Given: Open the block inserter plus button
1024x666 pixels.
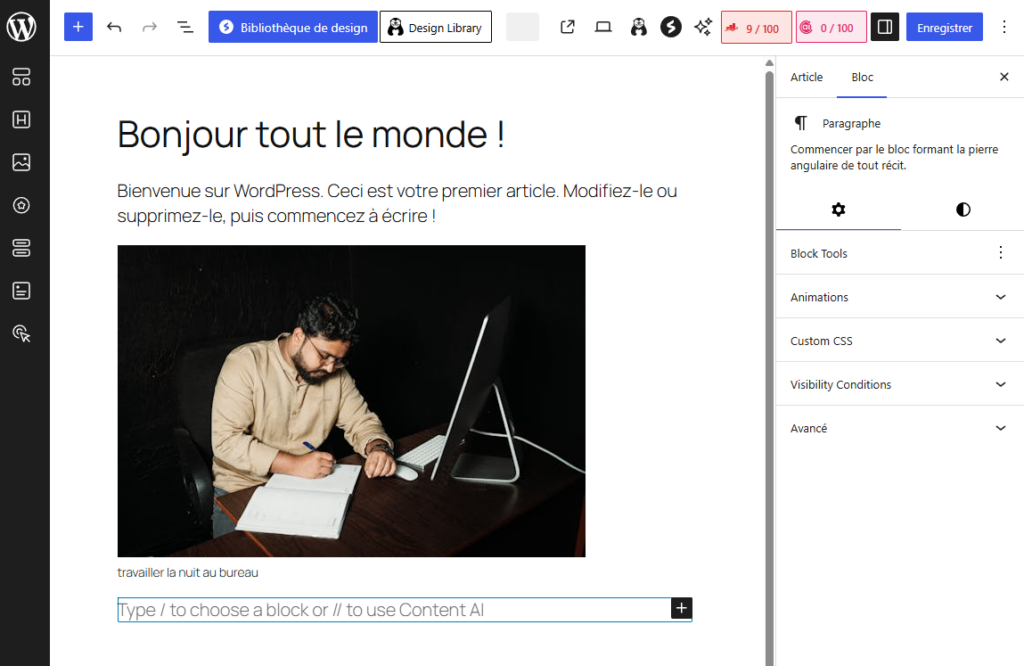Looking at the screenshot, I should (x=78, y=27).
